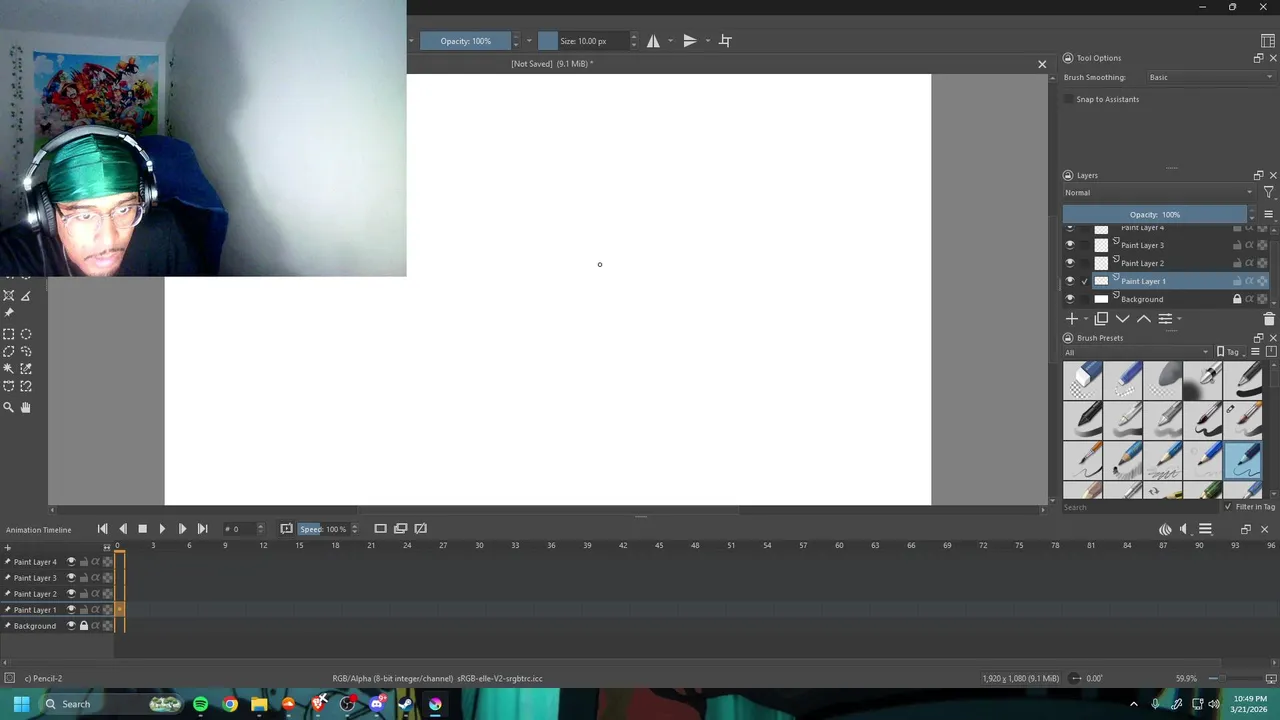Select the Zoom magnifier tool
Screen dimensions: 1280x720
tap(9, 407)
